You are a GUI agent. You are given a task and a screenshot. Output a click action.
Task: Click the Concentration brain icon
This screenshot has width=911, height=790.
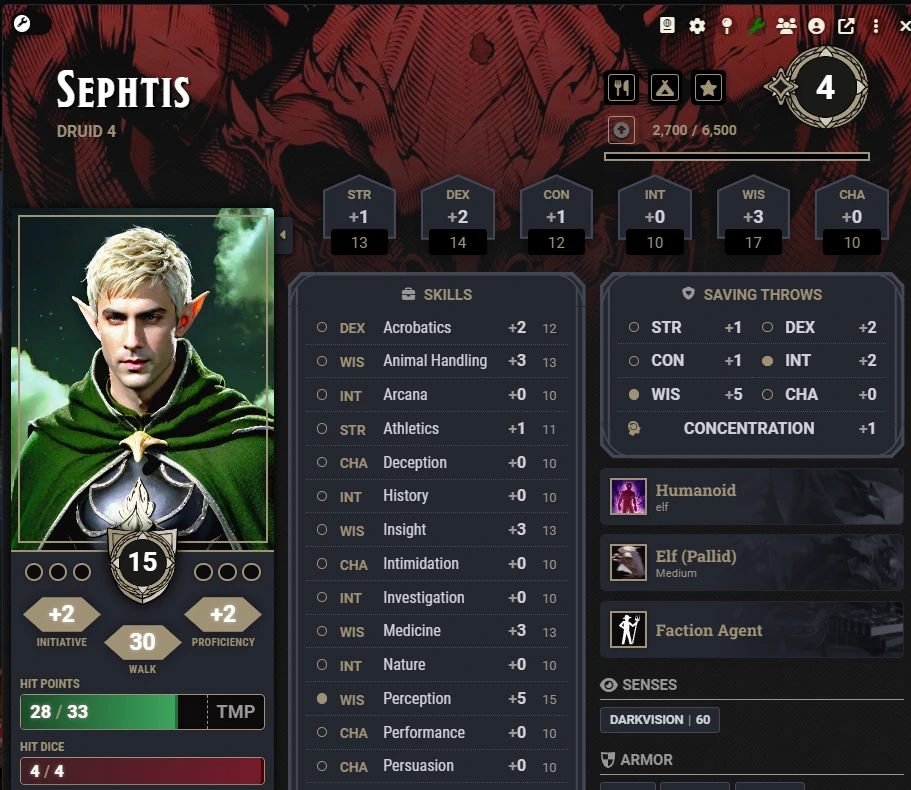[x=634, y=428]
